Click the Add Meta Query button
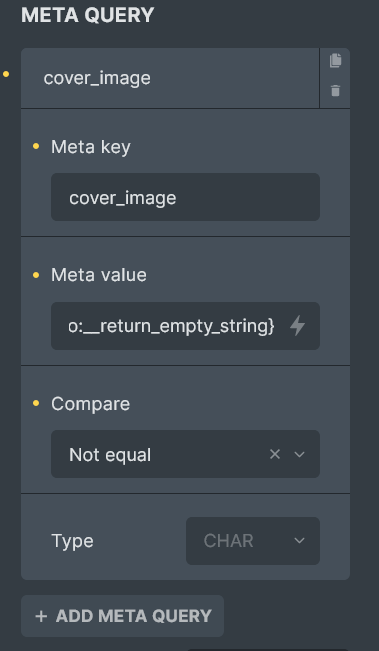Viewport: 379px width, 651px height. coord(122,616)
